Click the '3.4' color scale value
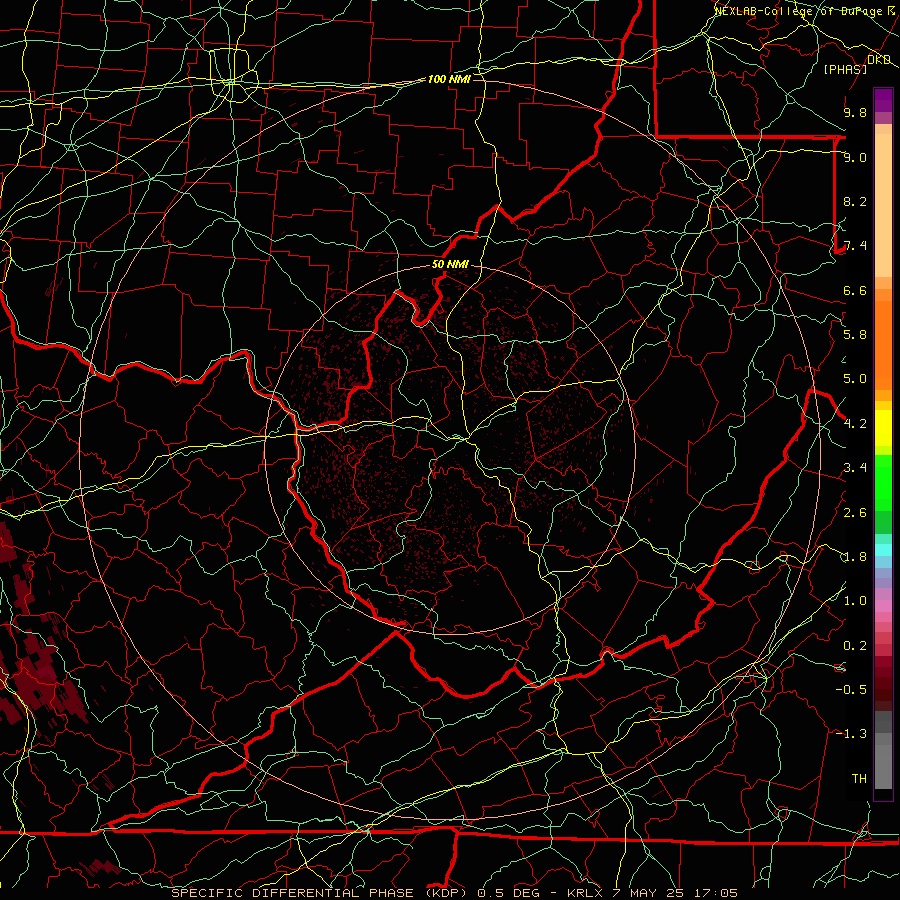This screenshot has width=900, height=900. [x=855, y=468]
